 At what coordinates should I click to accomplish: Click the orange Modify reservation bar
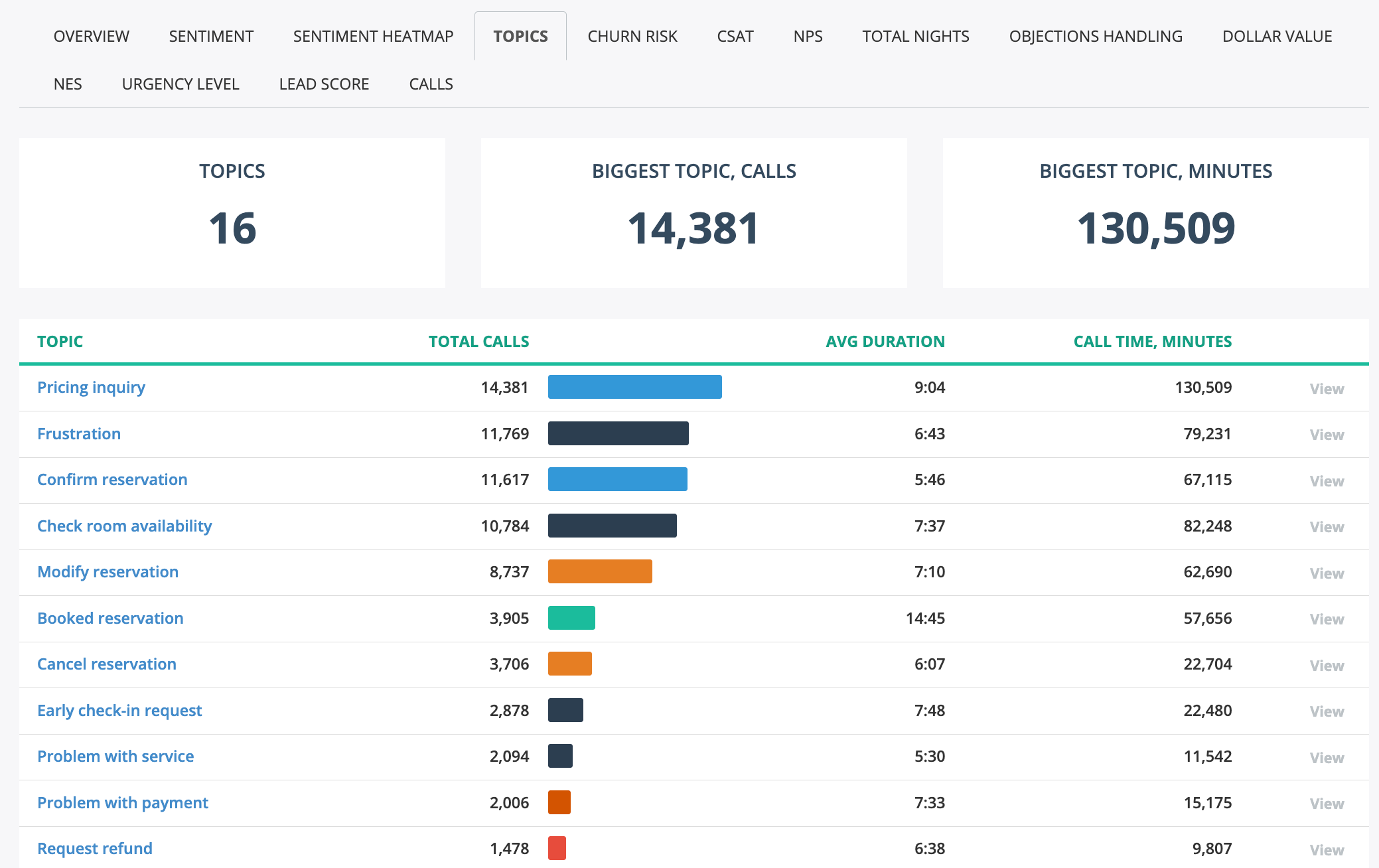[x=600, y=571]
